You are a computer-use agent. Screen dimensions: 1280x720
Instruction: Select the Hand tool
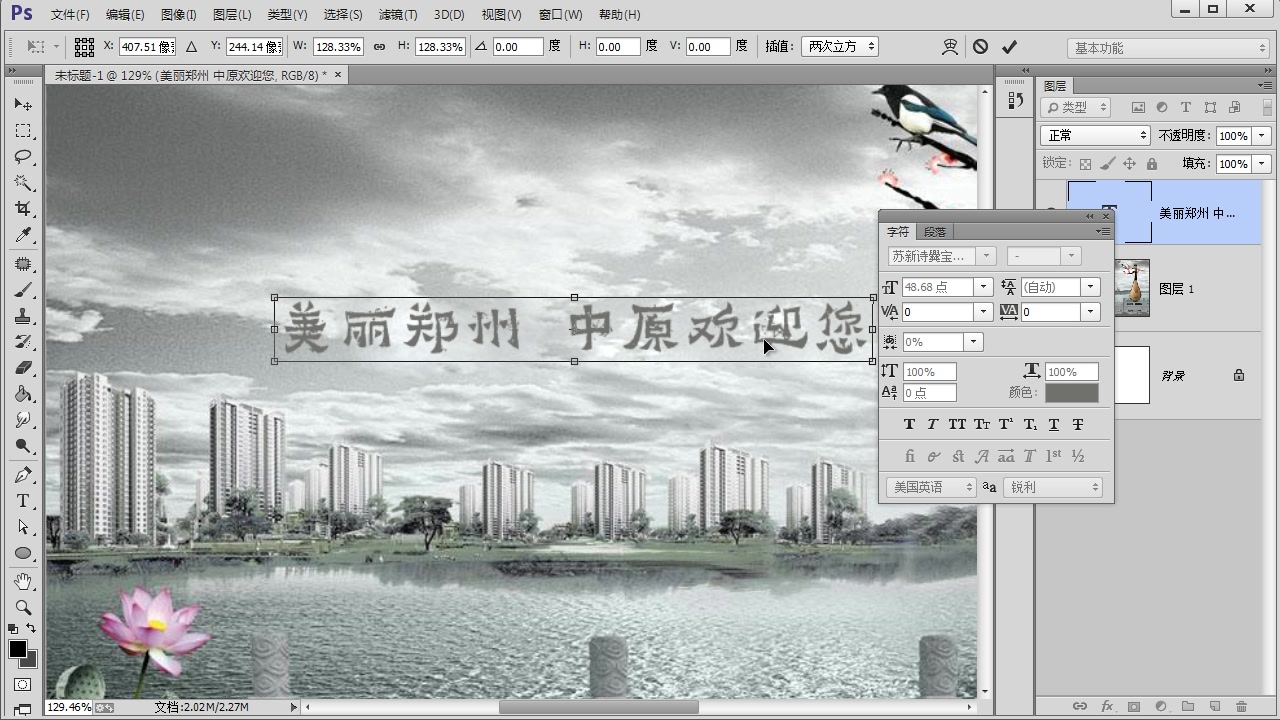(24, 581)
